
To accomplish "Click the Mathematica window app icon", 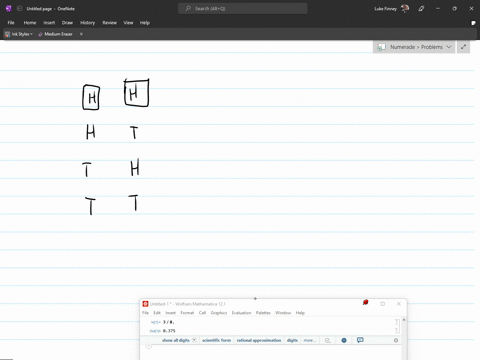I will pyautogui.click(x=145, y=304).
